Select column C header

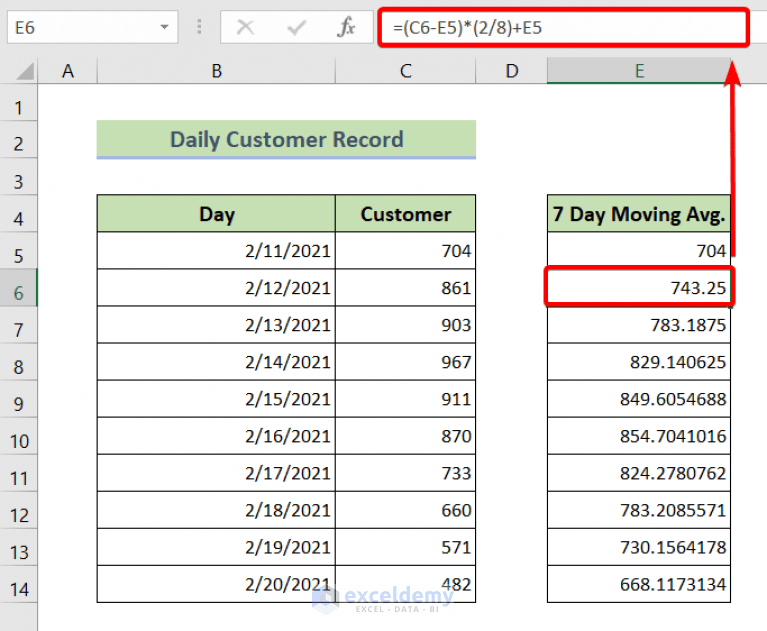406,71
